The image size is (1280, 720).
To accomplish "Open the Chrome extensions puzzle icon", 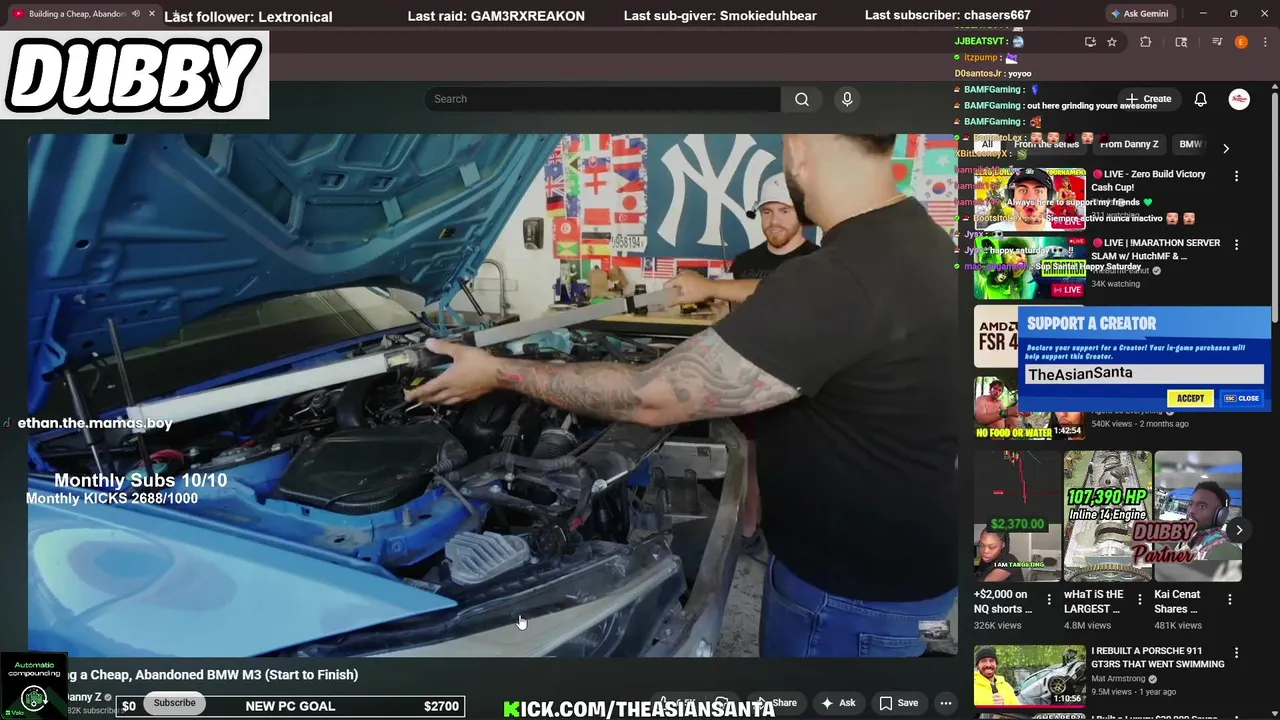I will click(1146, 42).
